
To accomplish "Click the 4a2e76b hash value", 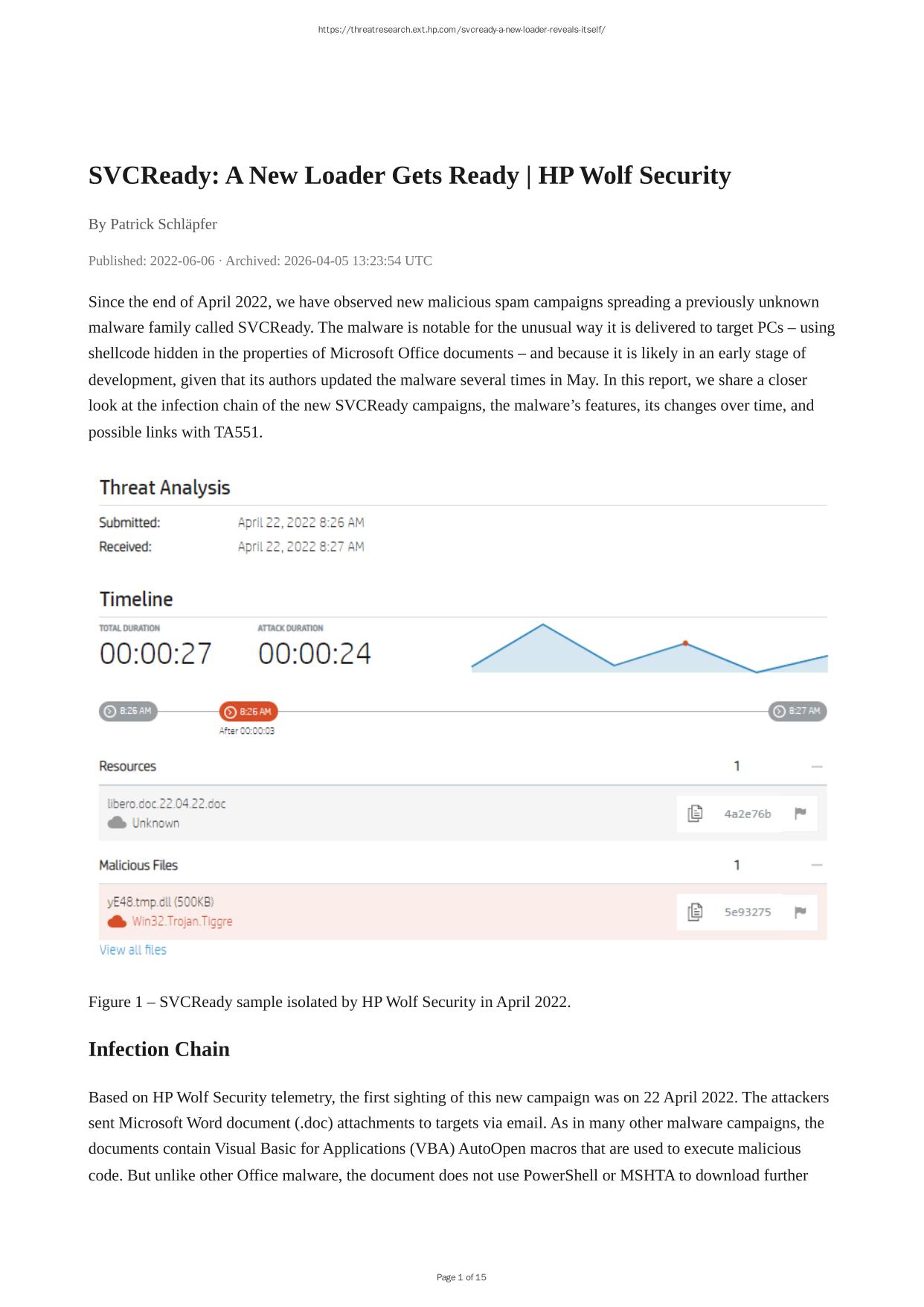I will tap(748, 814).
